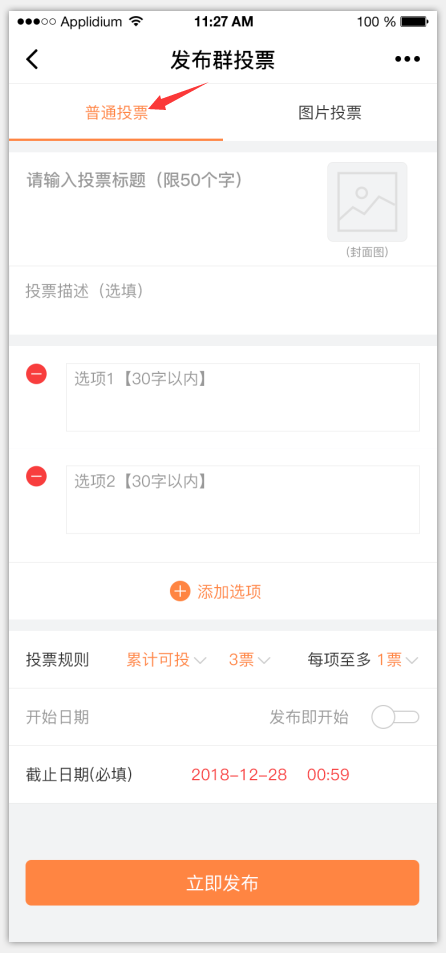Tap the cover image placeholder
This screenshot has height=953, width=446.
point(367,202)
